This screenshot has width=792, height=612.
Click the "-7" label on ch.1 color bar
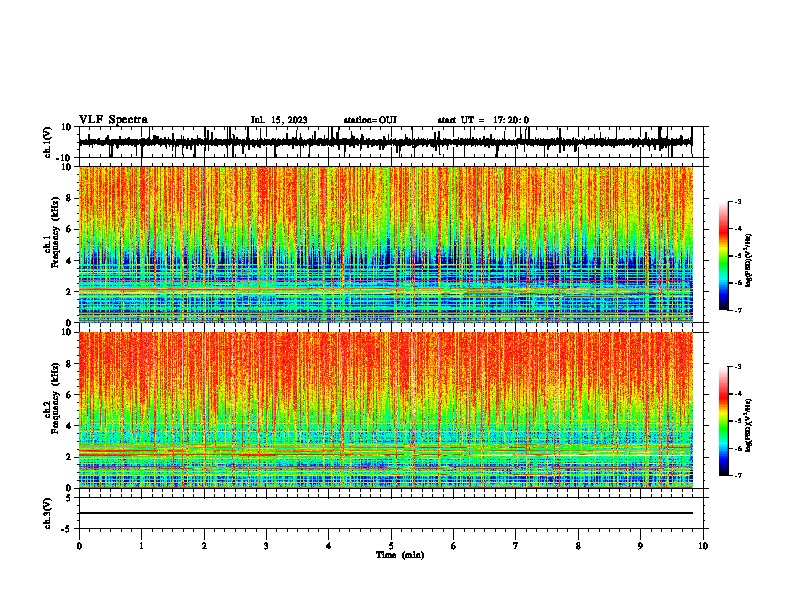[737, 310]
